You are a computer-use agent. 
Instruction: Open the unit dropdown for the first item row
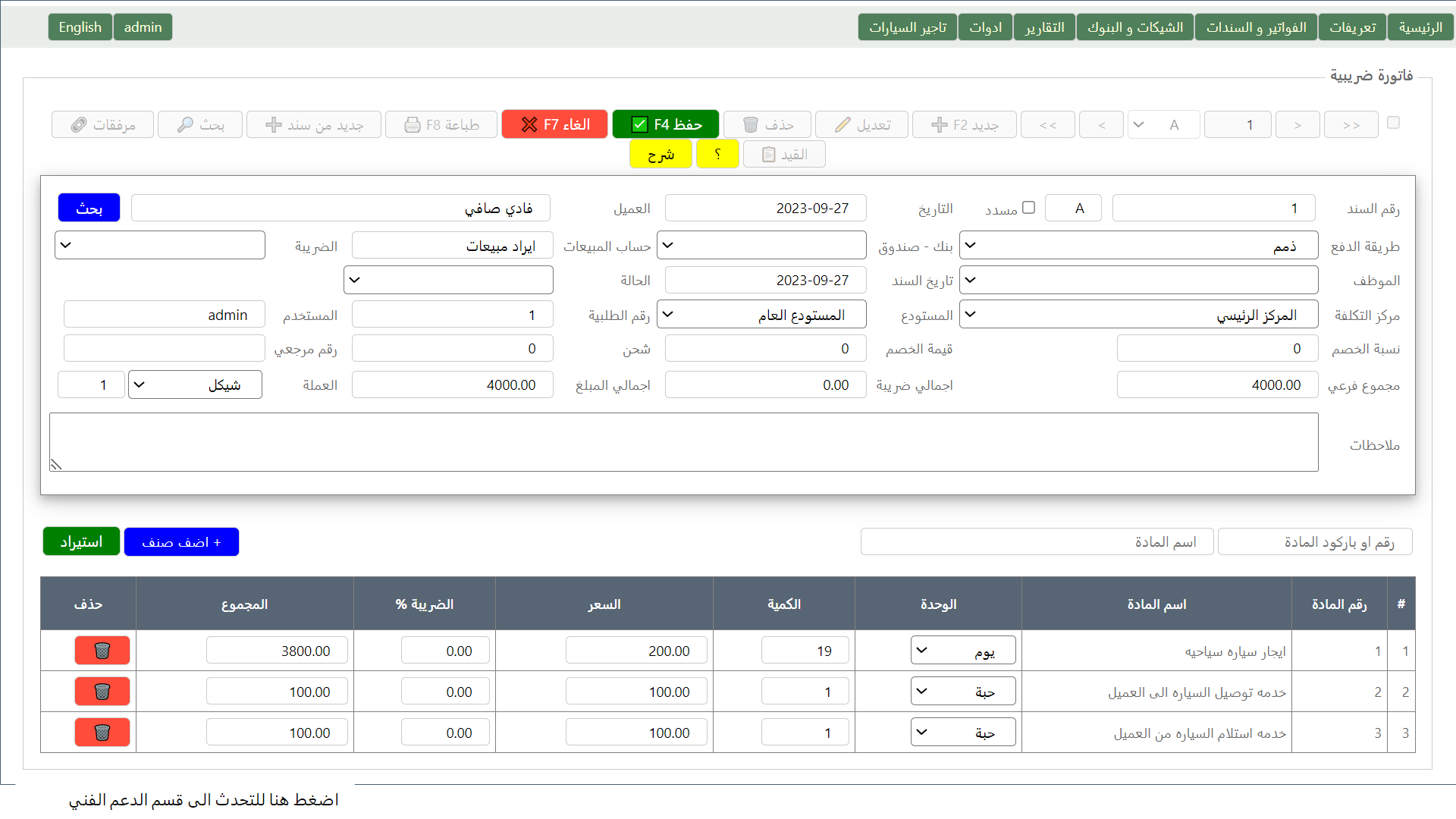click(962, 651)
